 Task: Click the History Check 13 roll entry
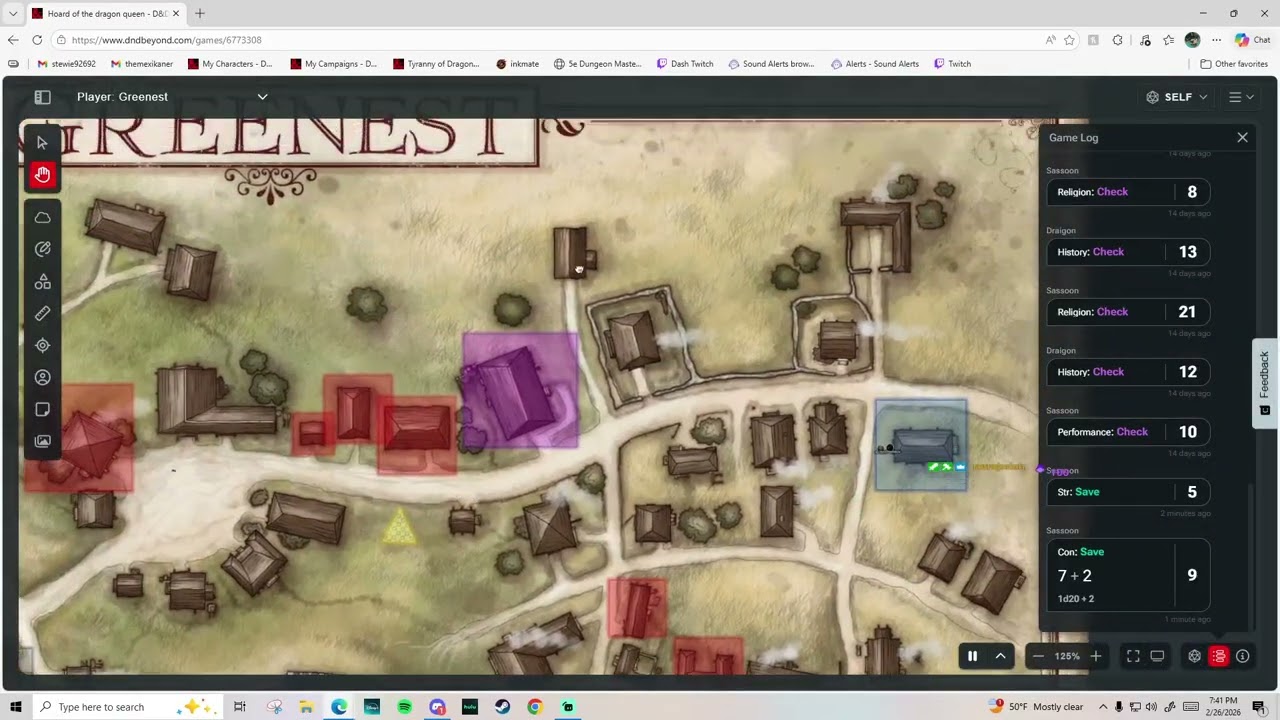[1128, 252]
